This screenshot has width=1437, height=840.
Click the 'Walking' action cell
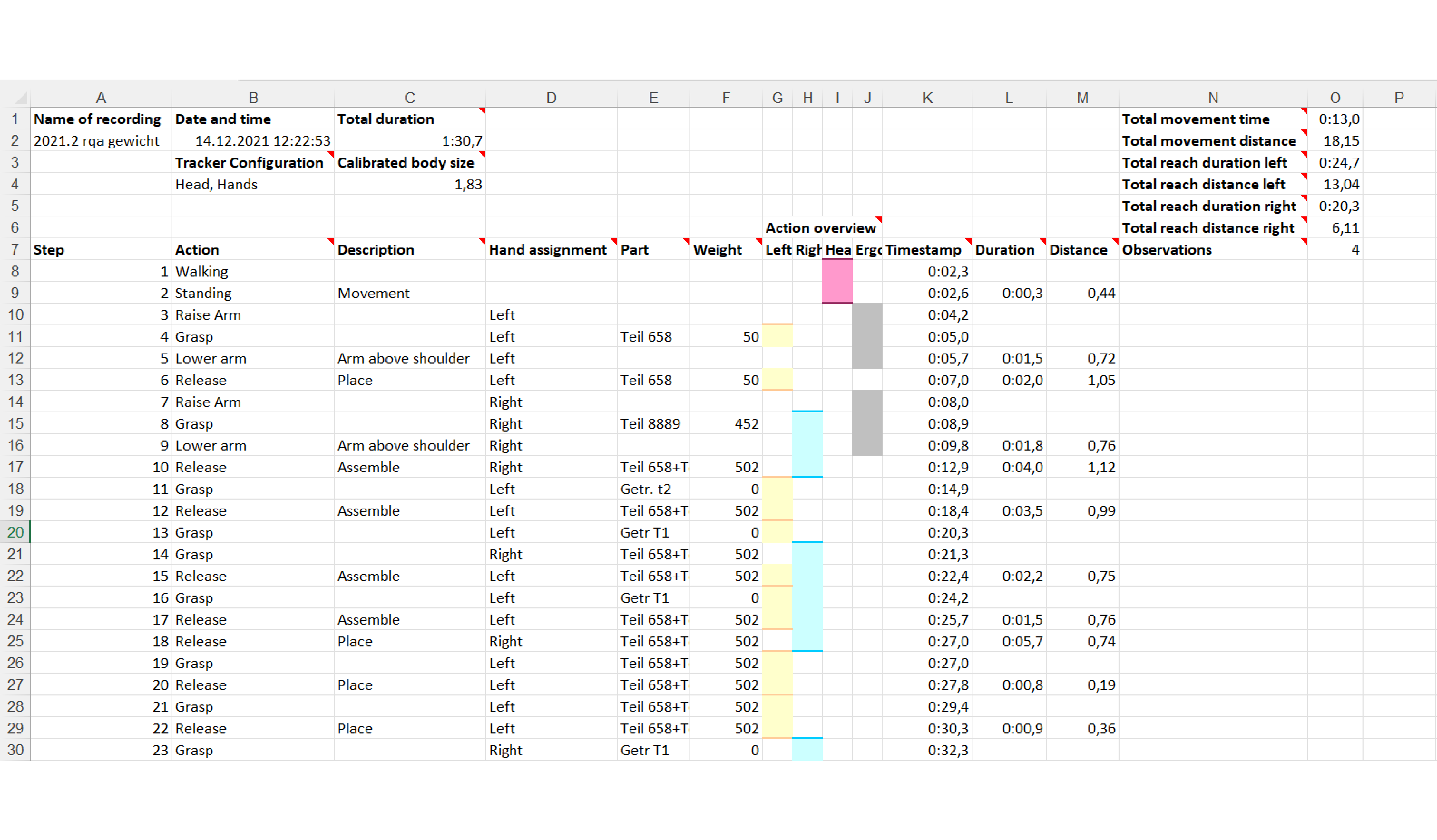253,271
